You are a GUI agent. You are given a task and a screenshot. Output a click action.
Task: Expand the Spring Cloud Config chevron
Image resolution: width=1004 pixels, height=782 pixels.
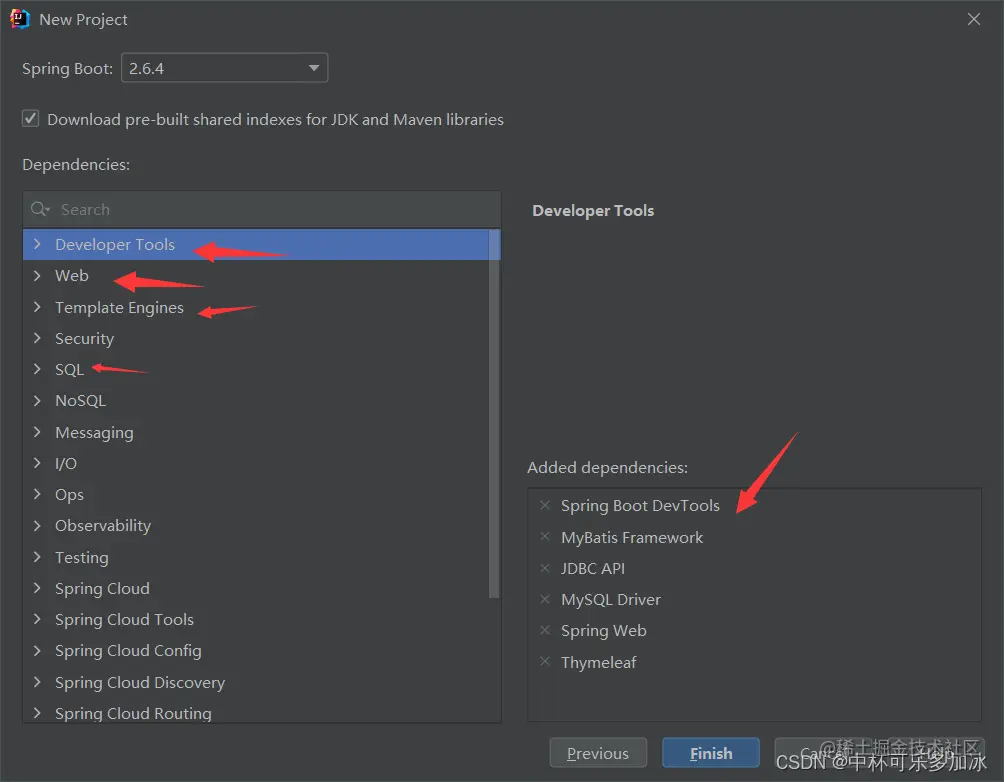tap(37, 650)
